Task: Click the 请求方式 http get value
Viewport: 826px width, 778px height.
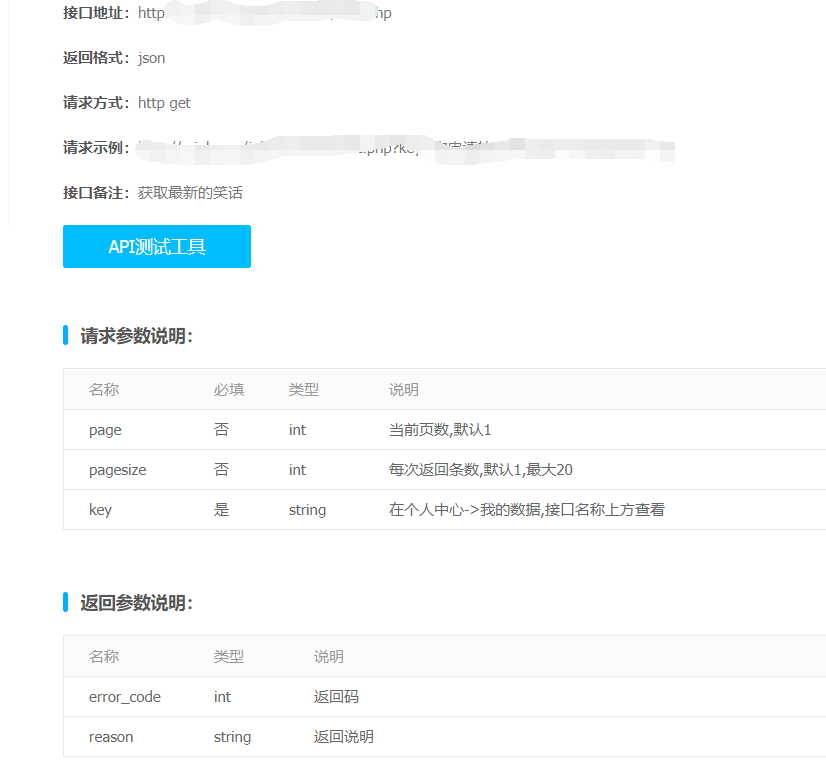Action: 164,103
